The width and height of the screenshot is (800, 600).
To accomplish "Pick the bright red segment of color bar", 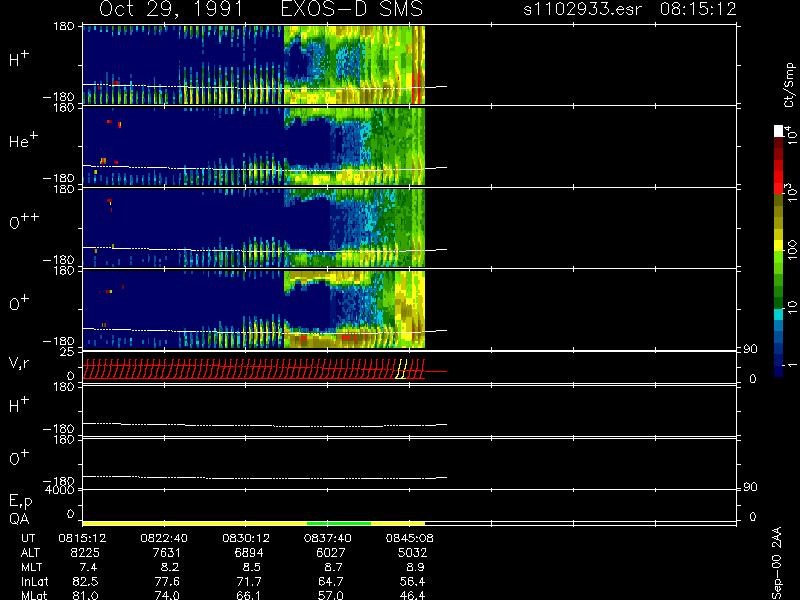I will pyautogui.click(x=779, y=176).
